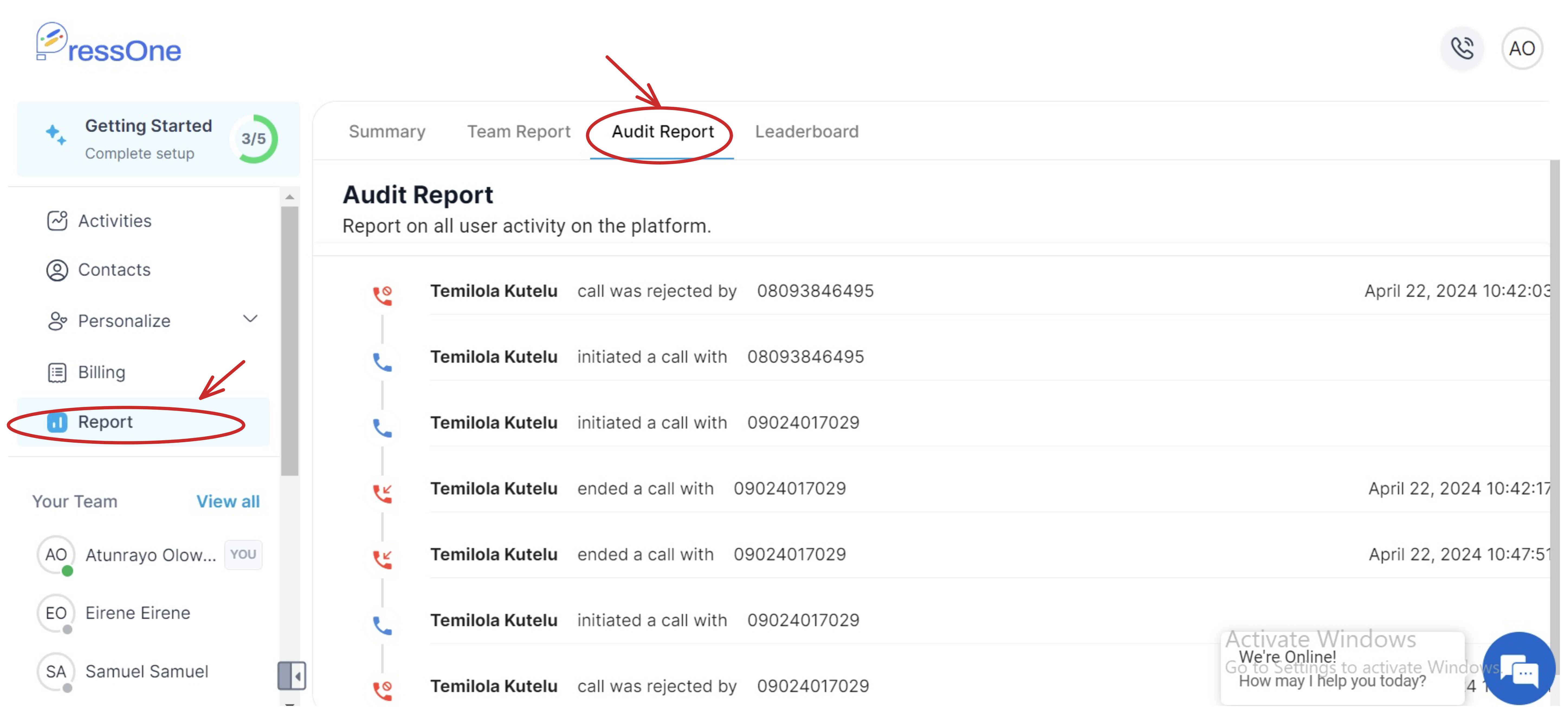This screenshot has width=1568, height=714.
Task: Click the Activities sidebar icon
Action: (x=57, y=221)
